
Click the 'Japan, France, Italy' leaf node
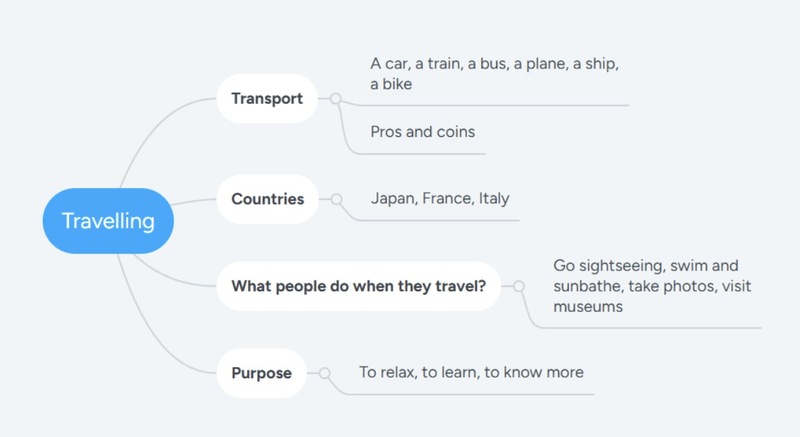coord(440,198)
